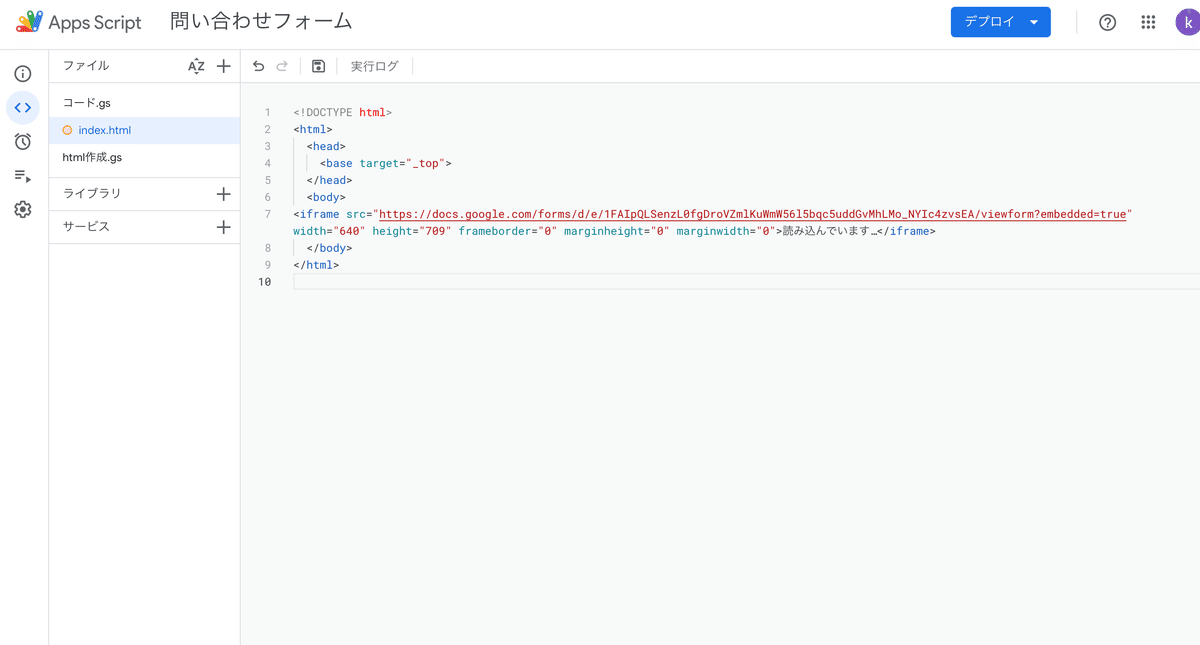Screen dimensions: 1200x645
Task: Open the Triggers alarm clock icon
Action: 22,141
